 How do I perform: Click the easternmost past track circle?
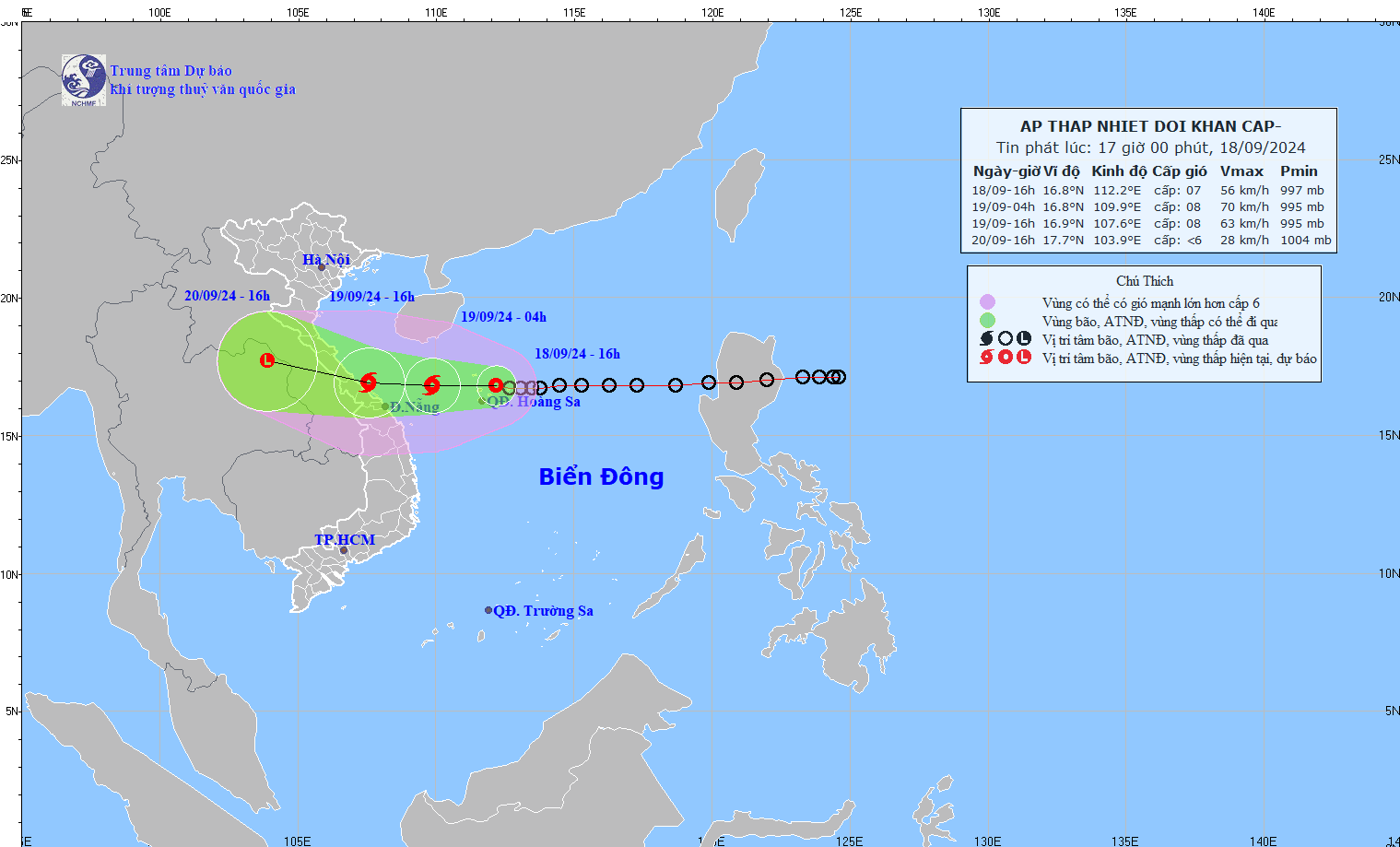coord(839,377)
